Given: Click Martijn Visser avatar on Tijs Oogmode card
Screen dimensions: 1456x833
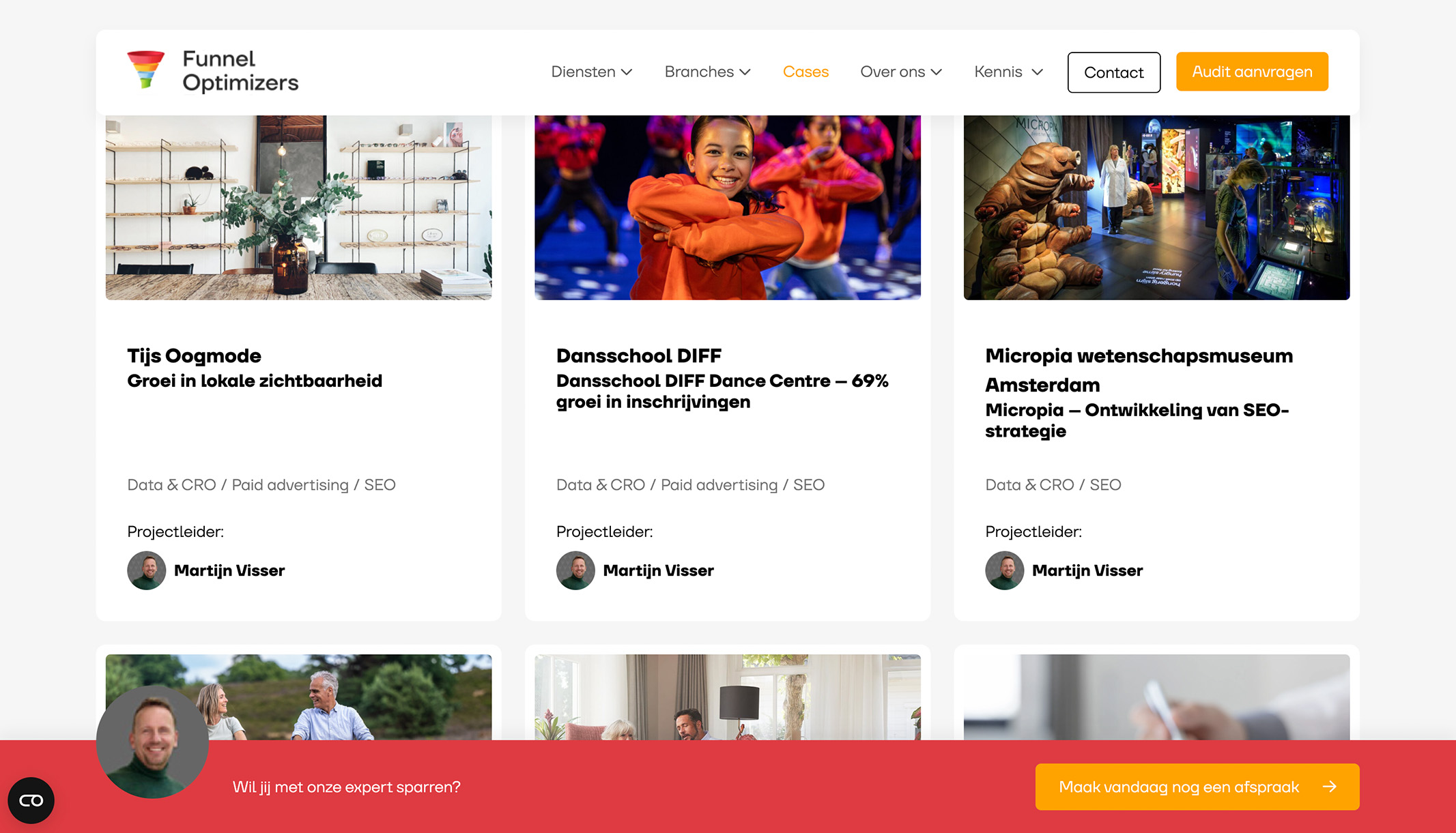Looking at the screenshot, I should point(147,570).
